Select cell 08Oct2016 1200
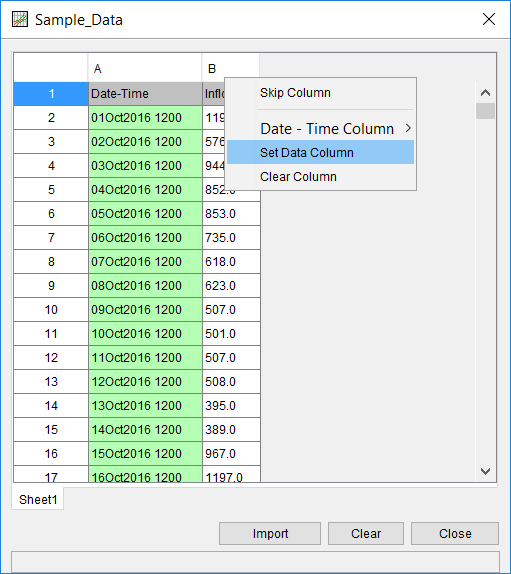The image size is (511, 574). 145,286
